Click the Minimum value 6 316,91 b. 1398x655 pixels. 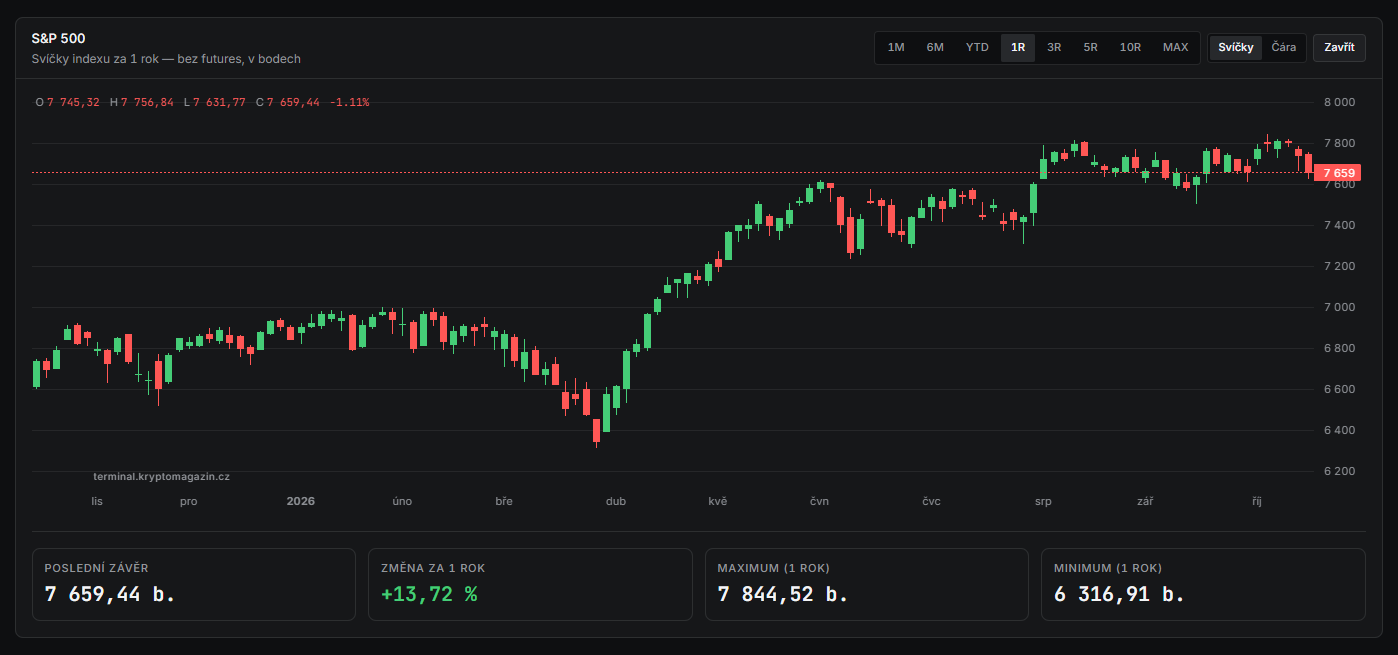1119,593
